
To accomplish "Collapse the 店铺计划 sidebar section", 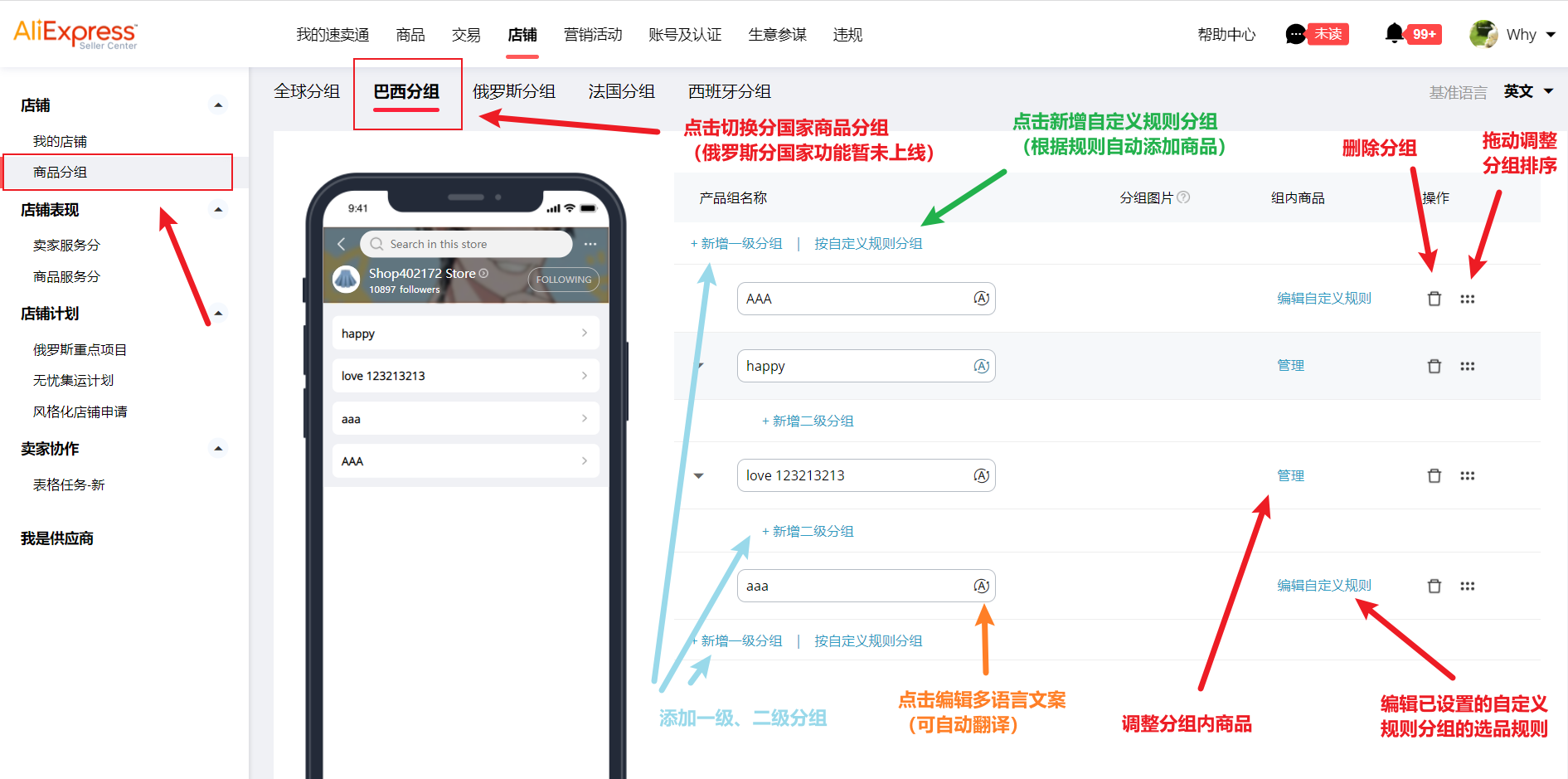I will tap(218, 314).
